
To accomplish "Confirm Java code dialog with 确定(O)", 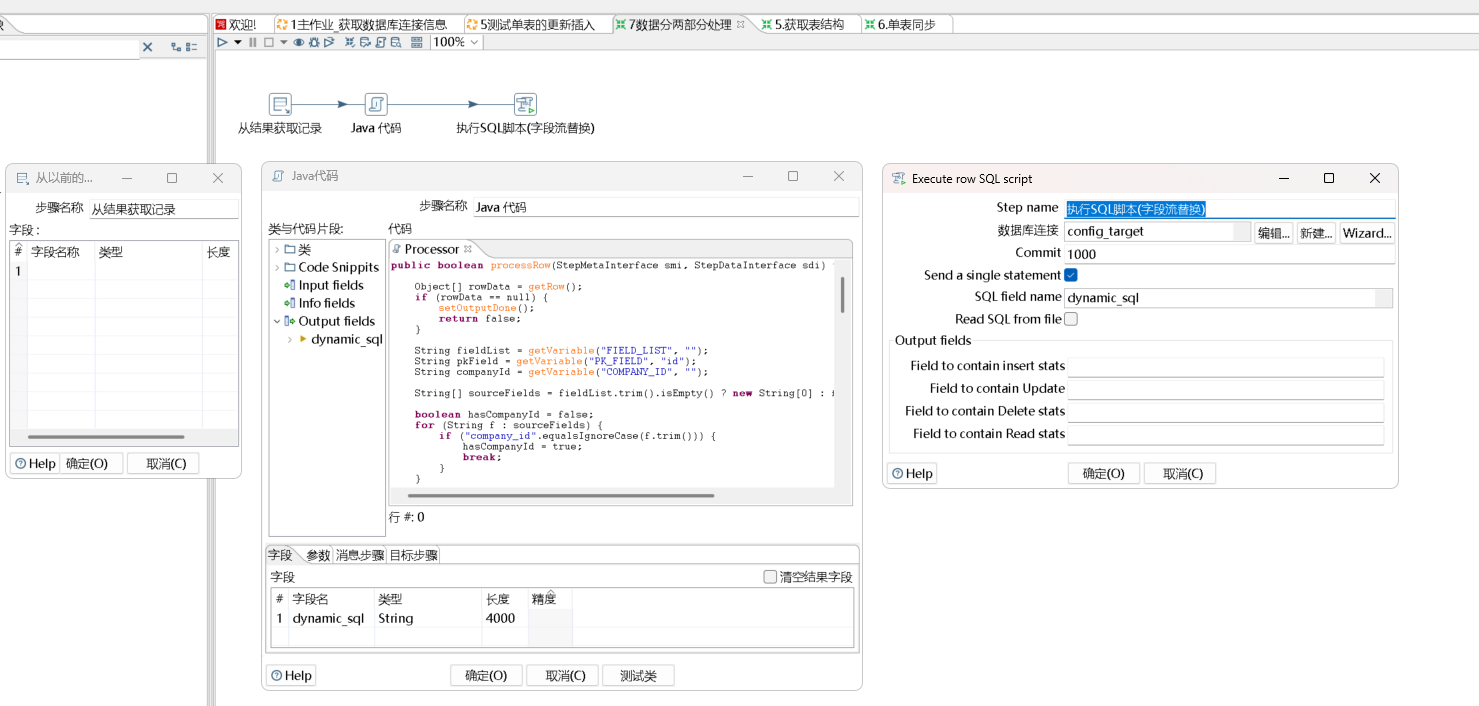I will [x=486, y=675].
